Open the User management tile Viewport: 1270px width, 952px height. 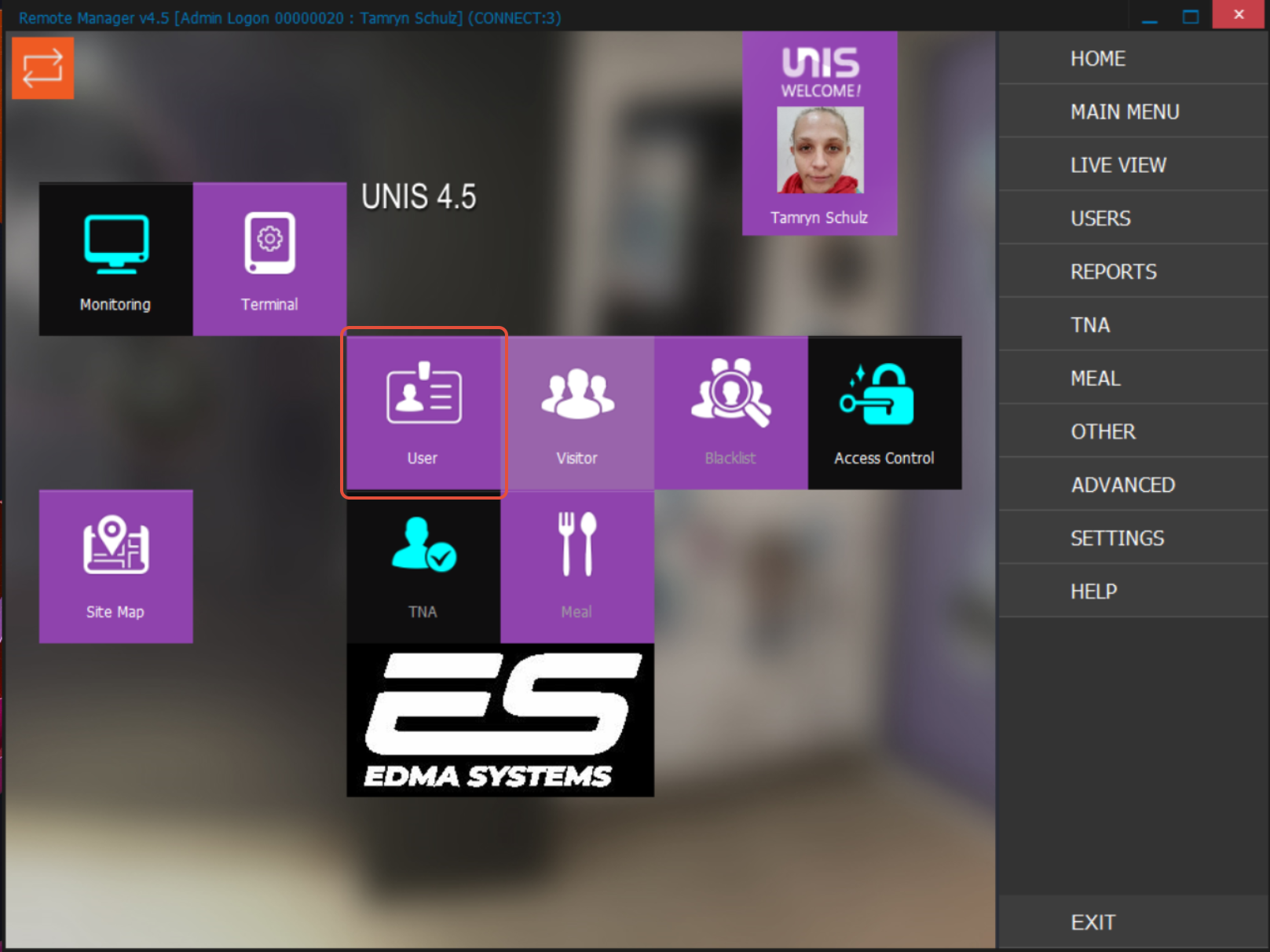(423, 413)
